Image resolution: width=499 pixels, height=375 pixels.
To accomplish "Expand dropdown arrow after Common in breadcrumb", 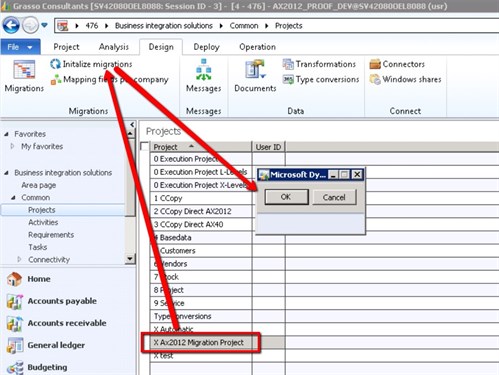I will (267, 26).
